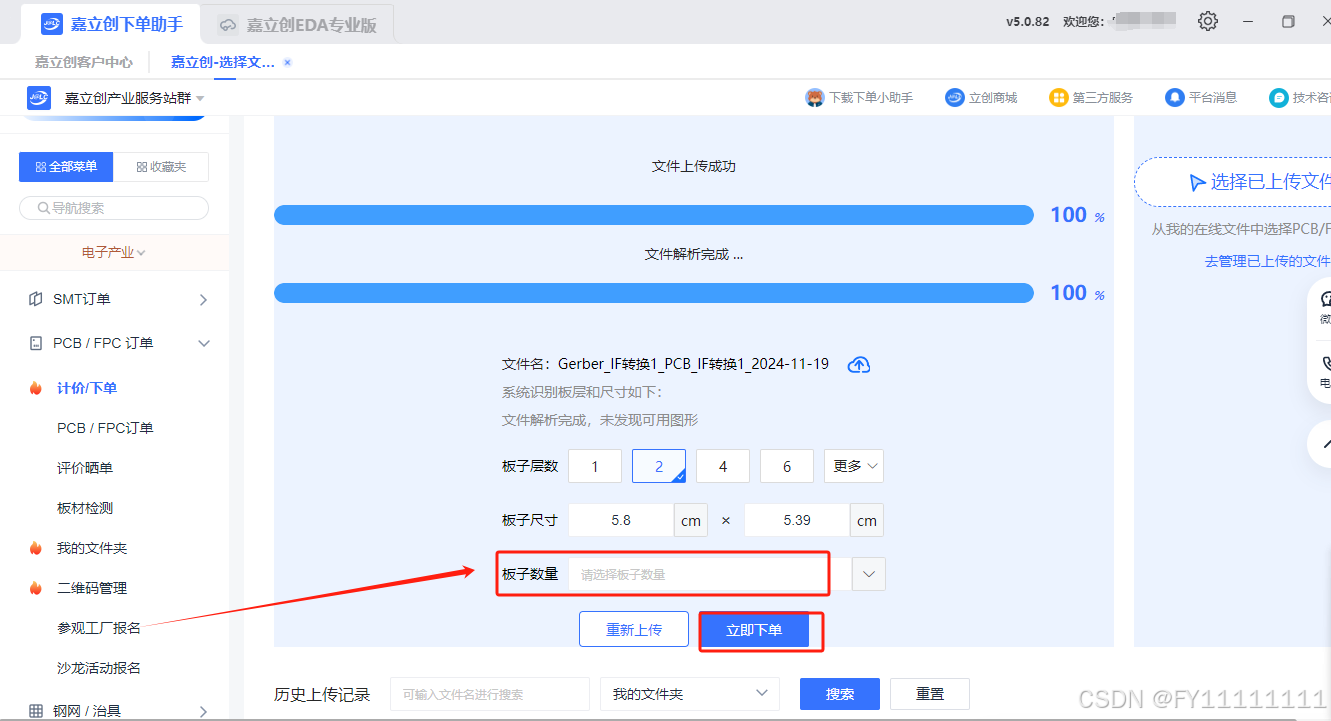Open 沙龙活动报名 menu item
Screen dimensions: 1331x721
click(99, 668)
